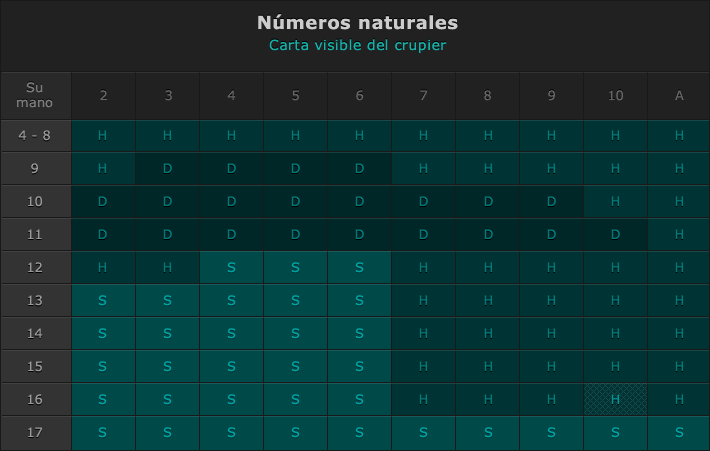Click the '4 - 8' hand row label
This screenshot has width=710, height=451.
(x=36, y=136)
